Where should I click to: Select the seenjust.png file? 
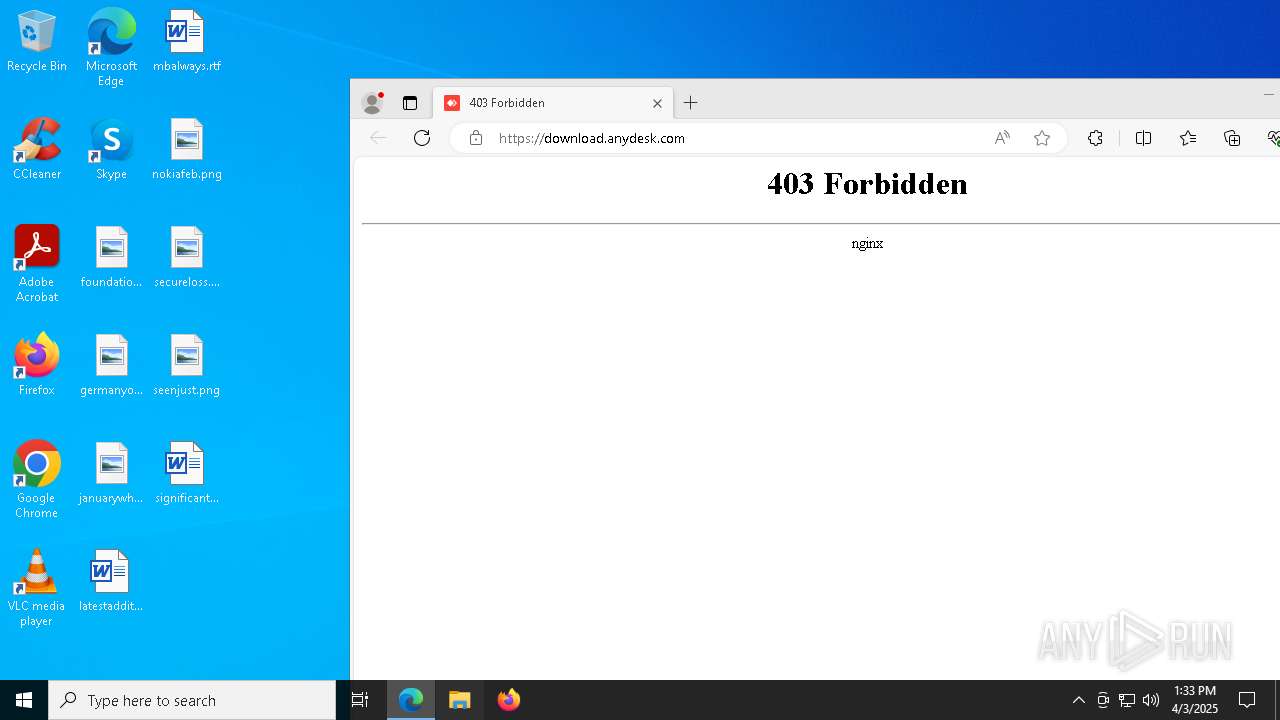(x=186, y=365)
